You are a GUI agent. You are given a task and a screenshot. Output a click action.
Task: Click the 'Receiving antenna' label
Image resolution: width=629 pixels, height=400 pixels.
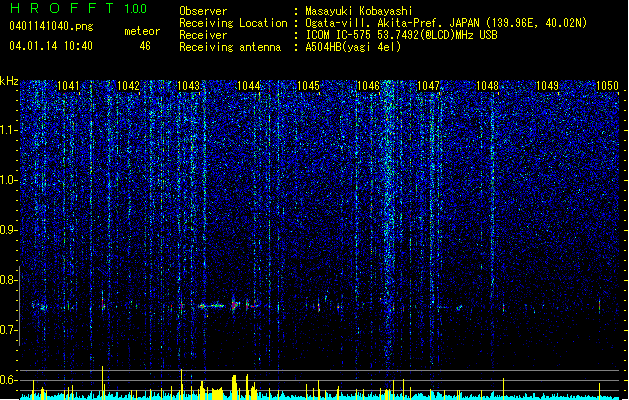pos(230,47)
